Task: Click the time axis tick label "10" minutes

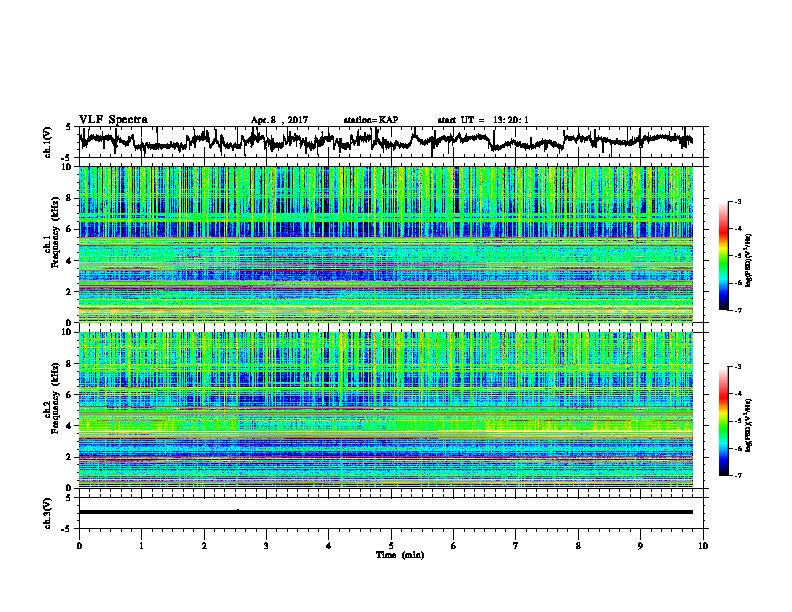Action: 703,545
